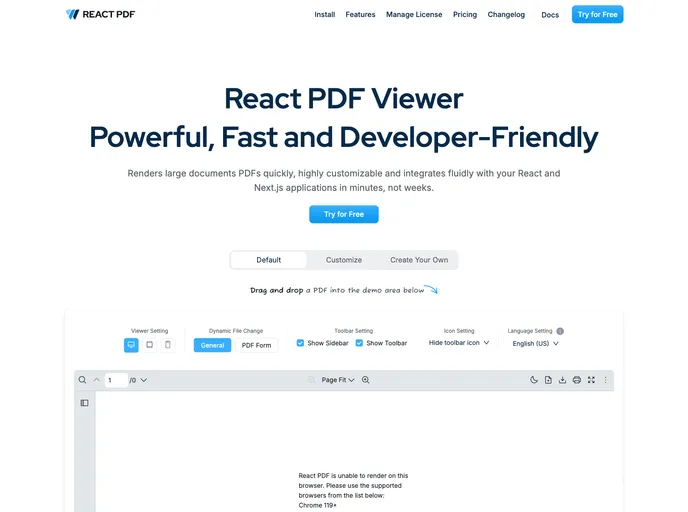Screen dimensions: 688x512
Task: Select tablet viewer setting icon
Action: point(150,345)
